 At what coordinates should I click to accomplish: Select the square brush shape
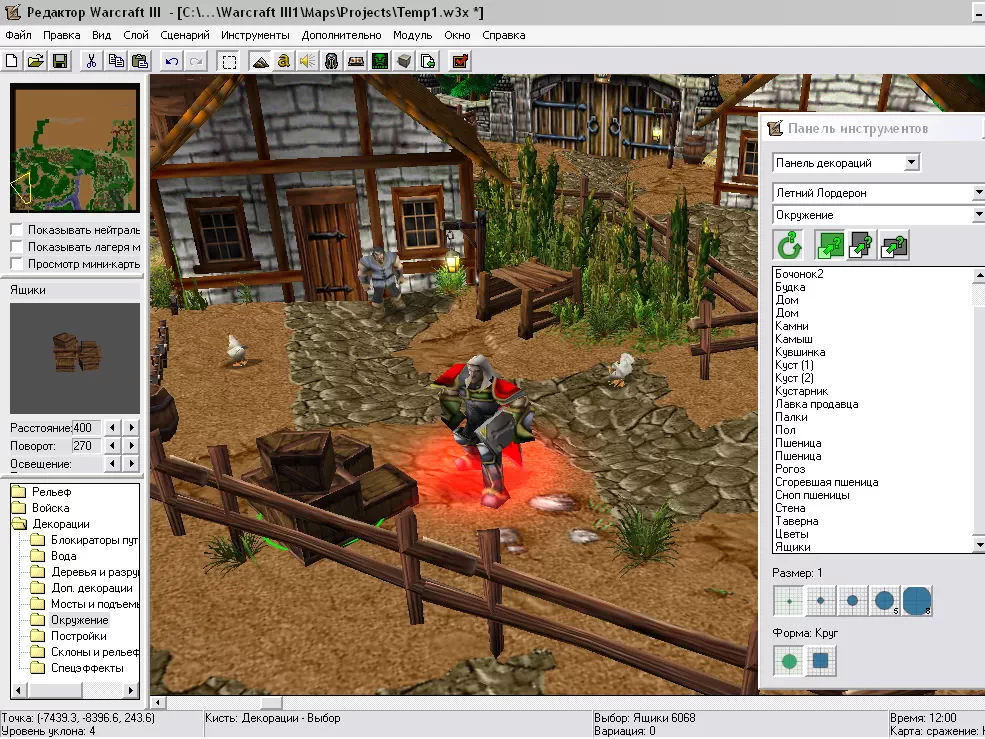tap(820, 661)
